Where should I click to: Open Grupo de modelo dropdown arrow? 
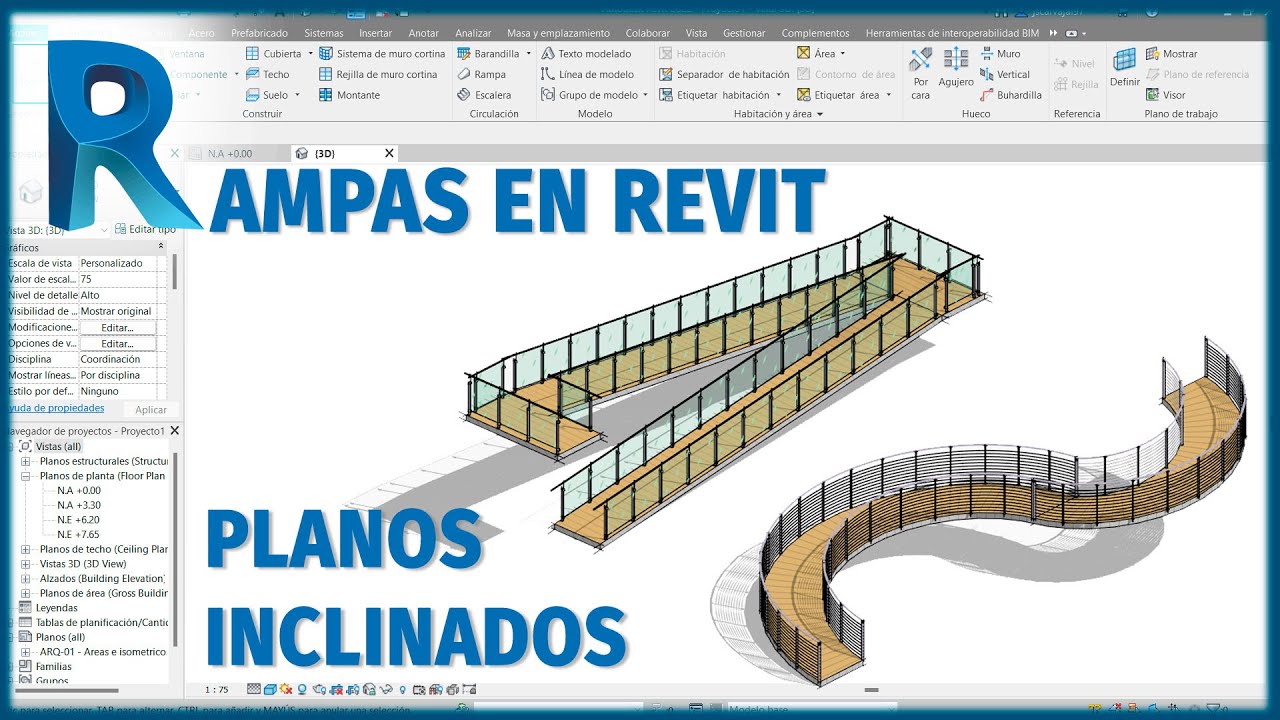click(646, 95)
